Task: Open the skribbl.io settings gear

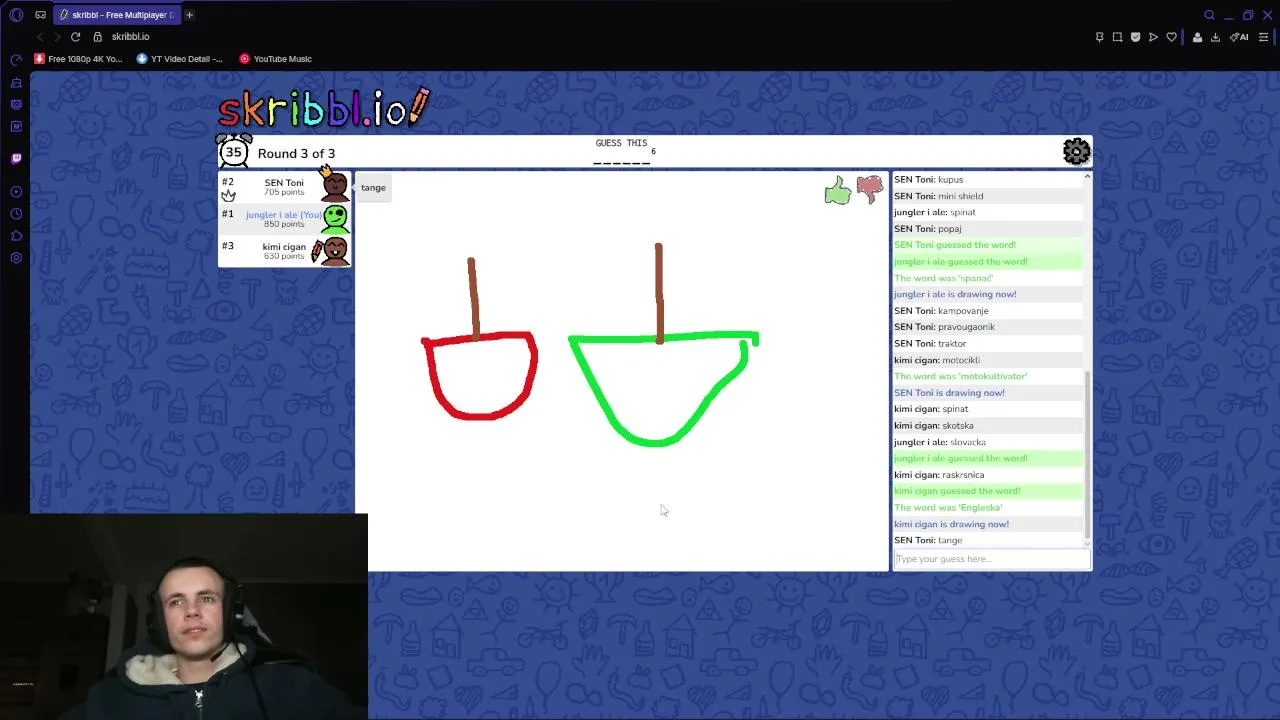Action: [1076, 151]
